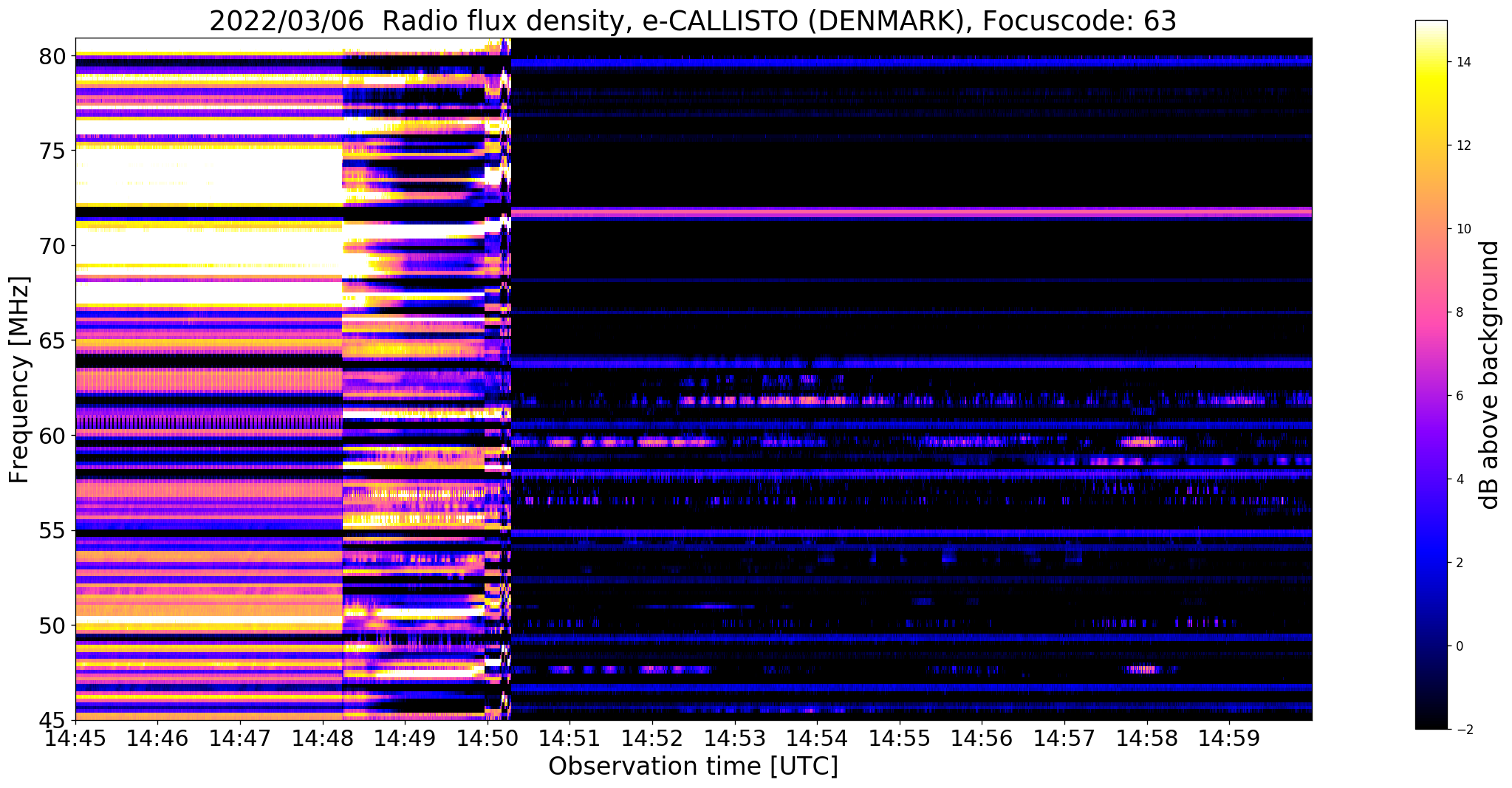Click the plot title mentioning e-CALLISTO (DENMARK)

point(692,21)
